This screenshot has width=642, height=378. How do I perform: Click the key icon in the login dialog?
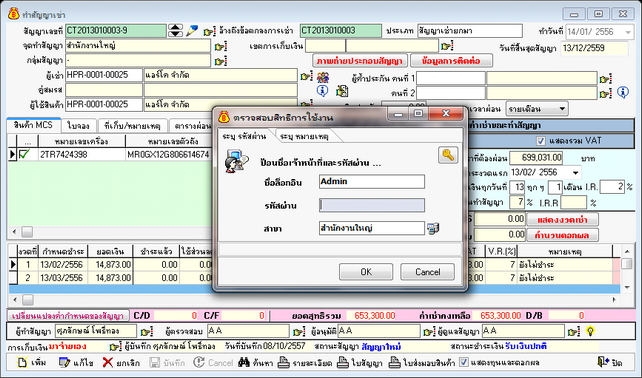448,155
